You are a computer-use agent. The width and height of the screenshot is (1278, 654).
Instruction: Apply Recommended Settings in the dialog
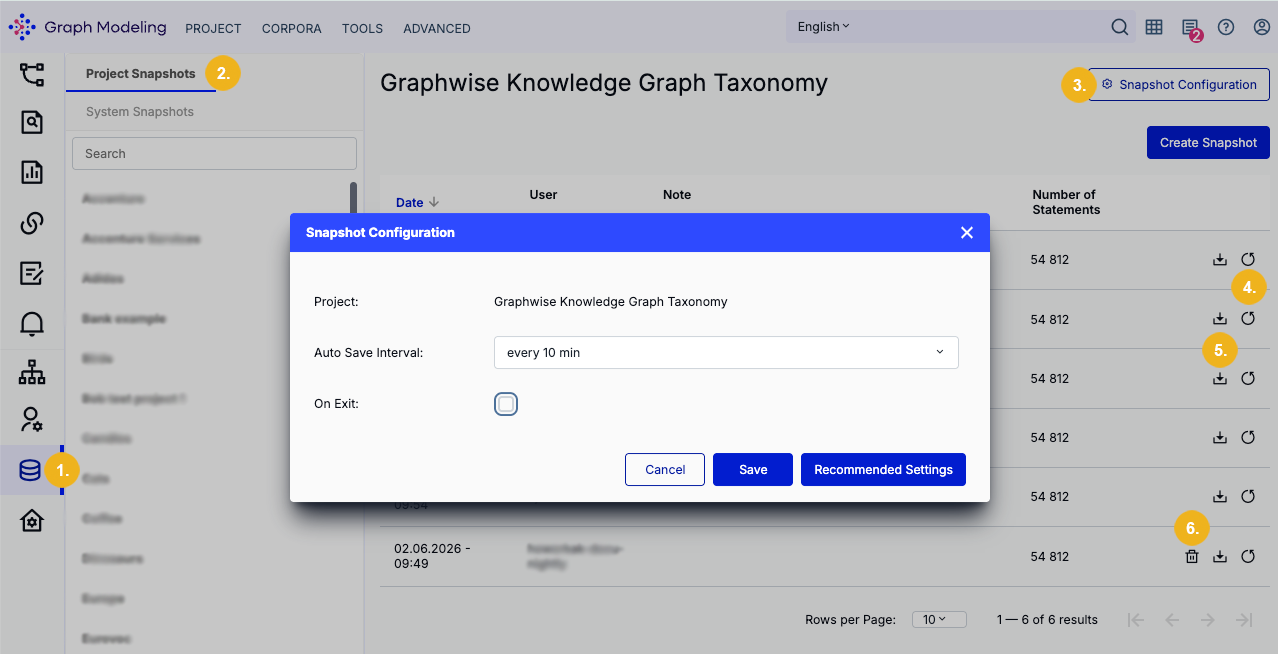883,470
